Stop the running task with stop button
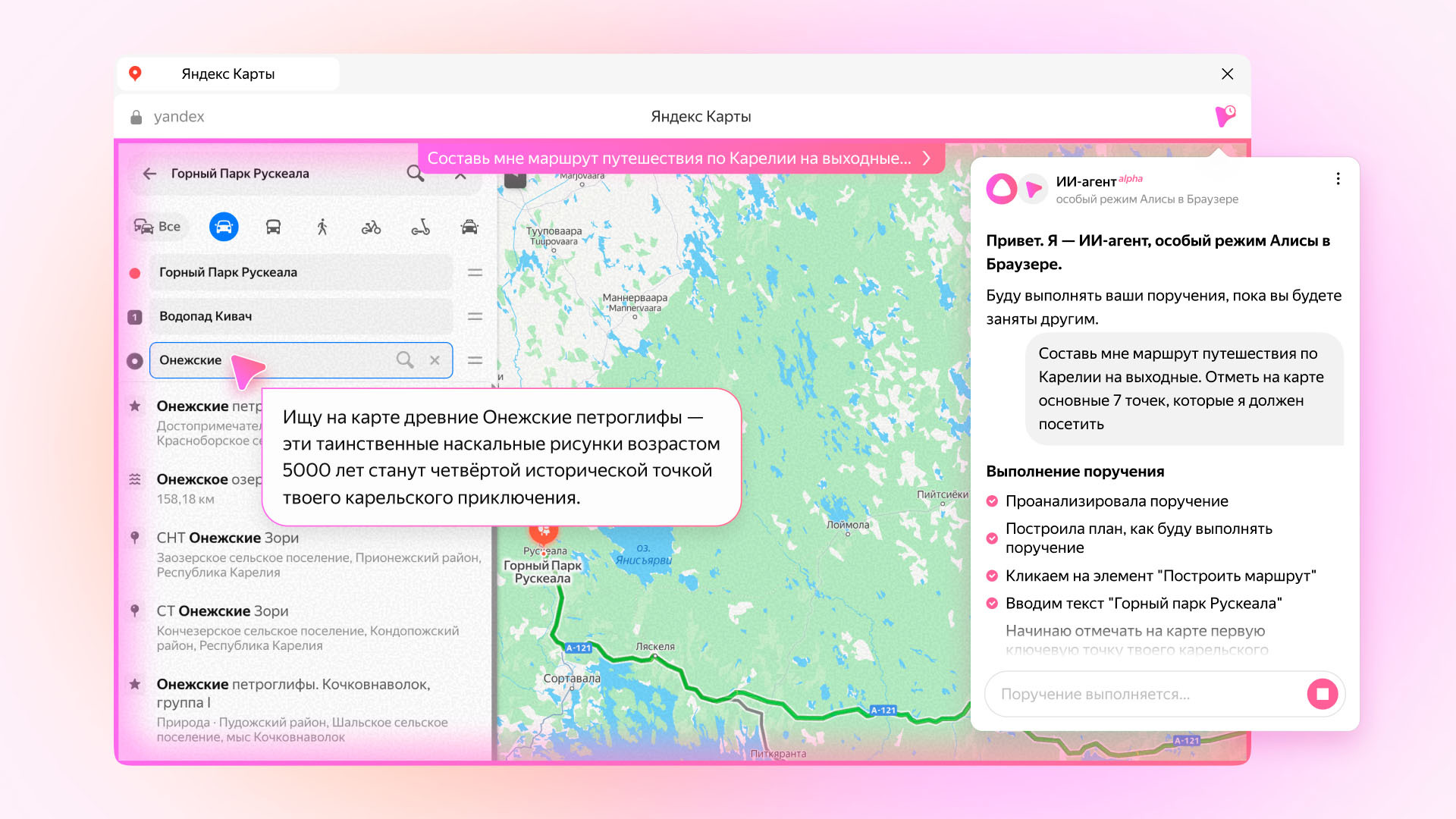Viewport: 1456px width, 819px height. (1322, 694)
